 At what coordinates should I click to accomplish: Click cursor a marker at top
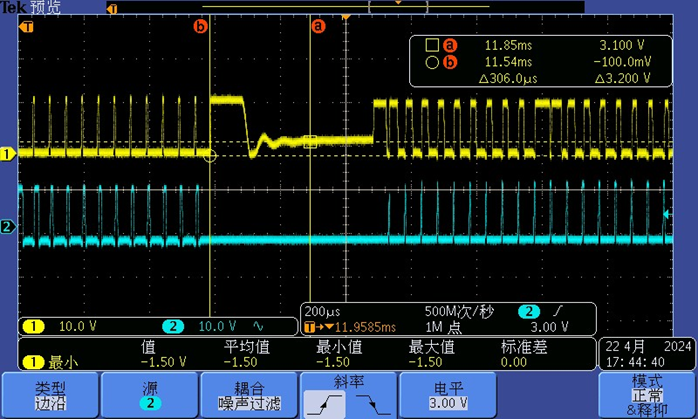[x=319, y=27]
